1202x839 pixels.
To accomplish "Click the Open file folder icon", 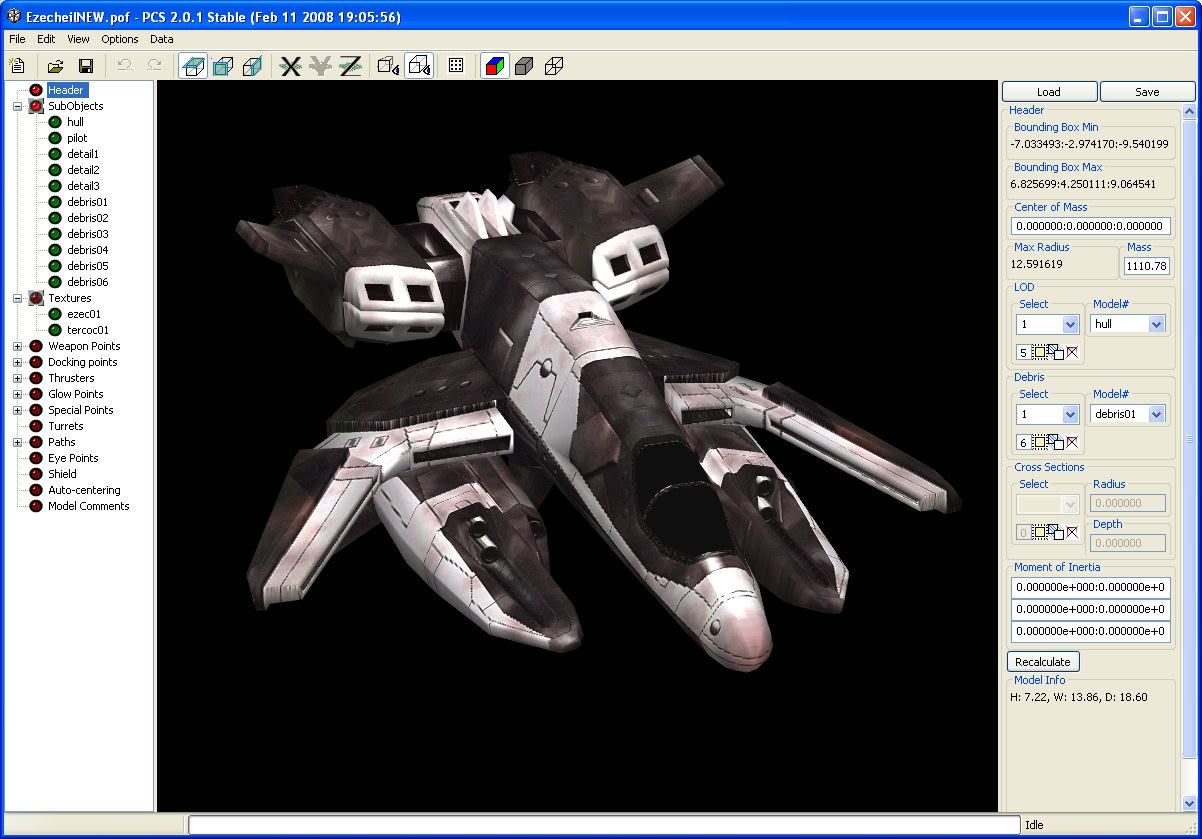I will click(56, 66).
